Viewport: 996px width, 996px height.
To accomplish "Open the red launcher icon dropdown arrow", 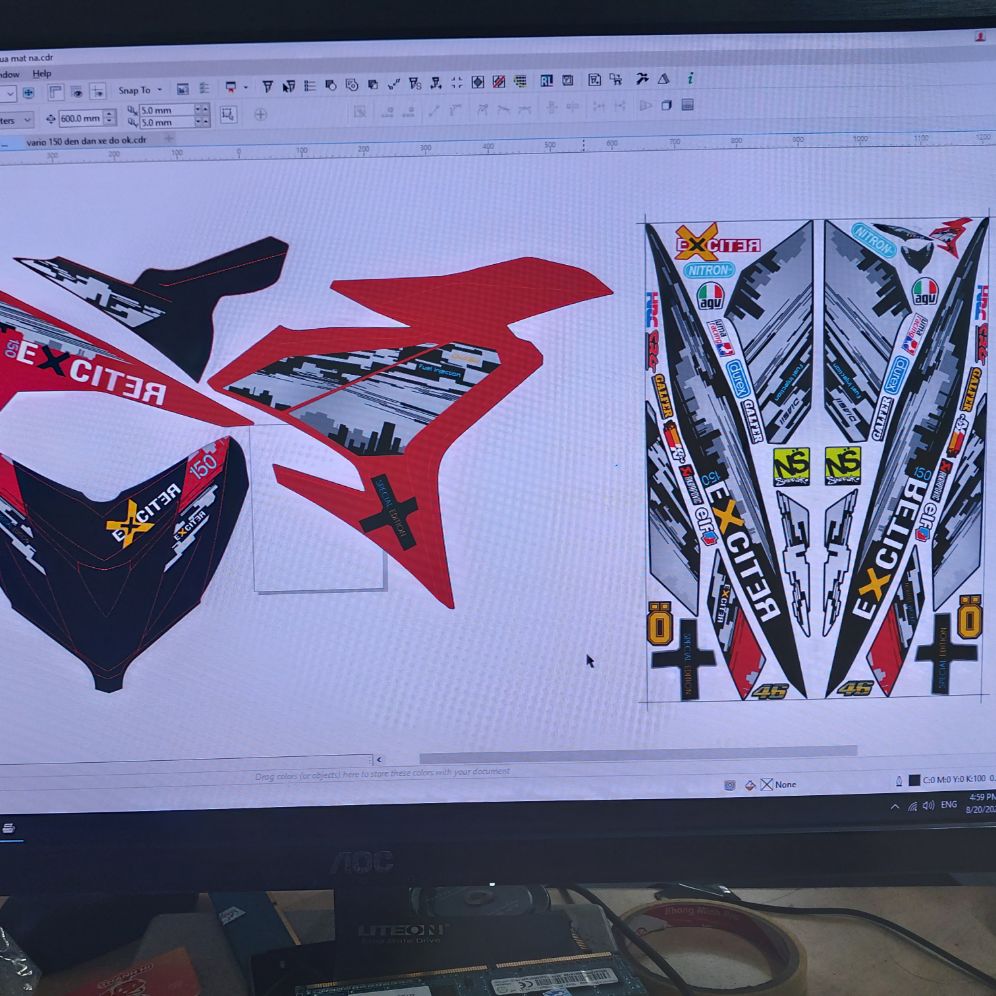I will pyautogui.click(x=245, y=88).
